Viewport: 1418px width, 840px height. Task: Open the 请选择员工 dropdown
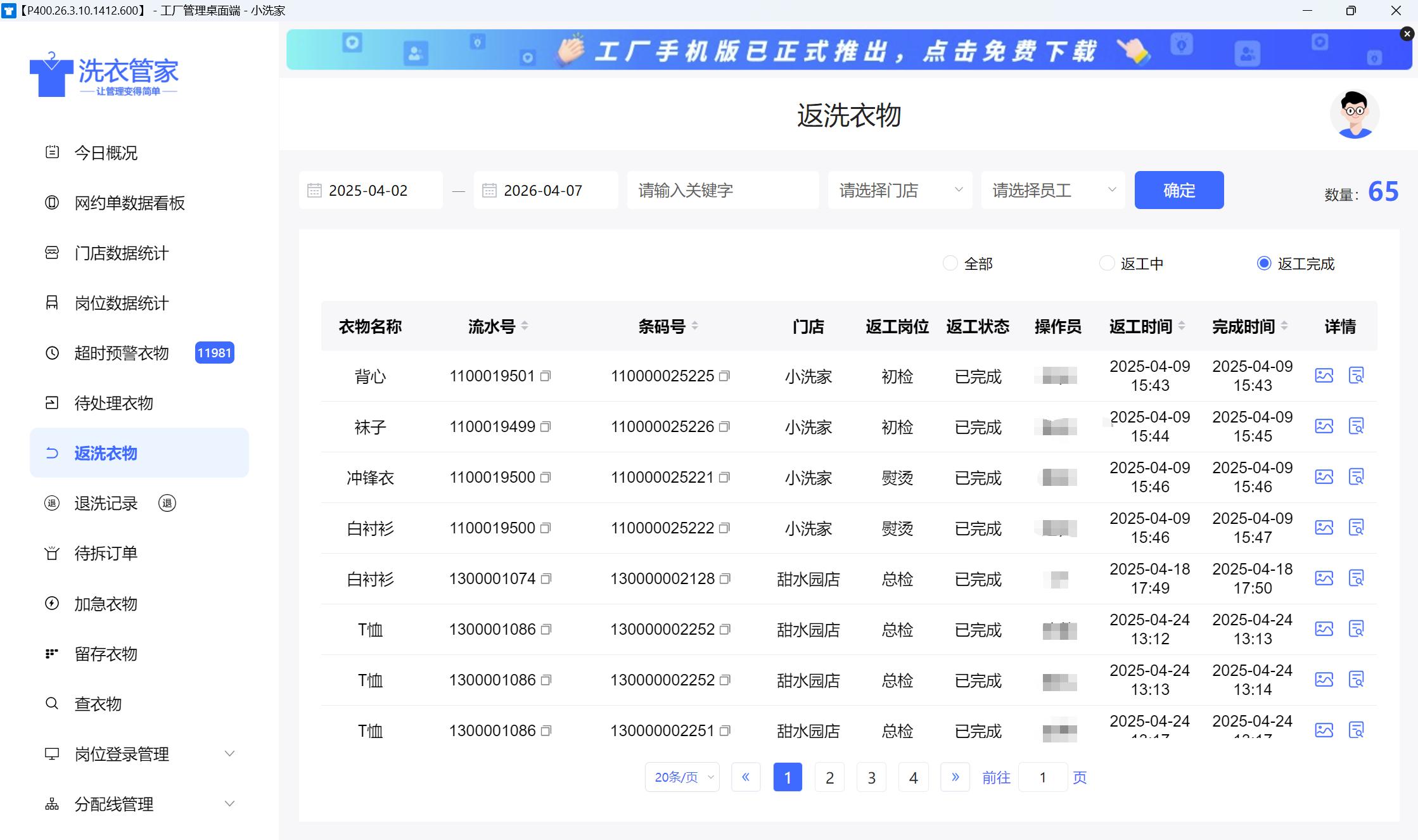(x=1052, y=190)
